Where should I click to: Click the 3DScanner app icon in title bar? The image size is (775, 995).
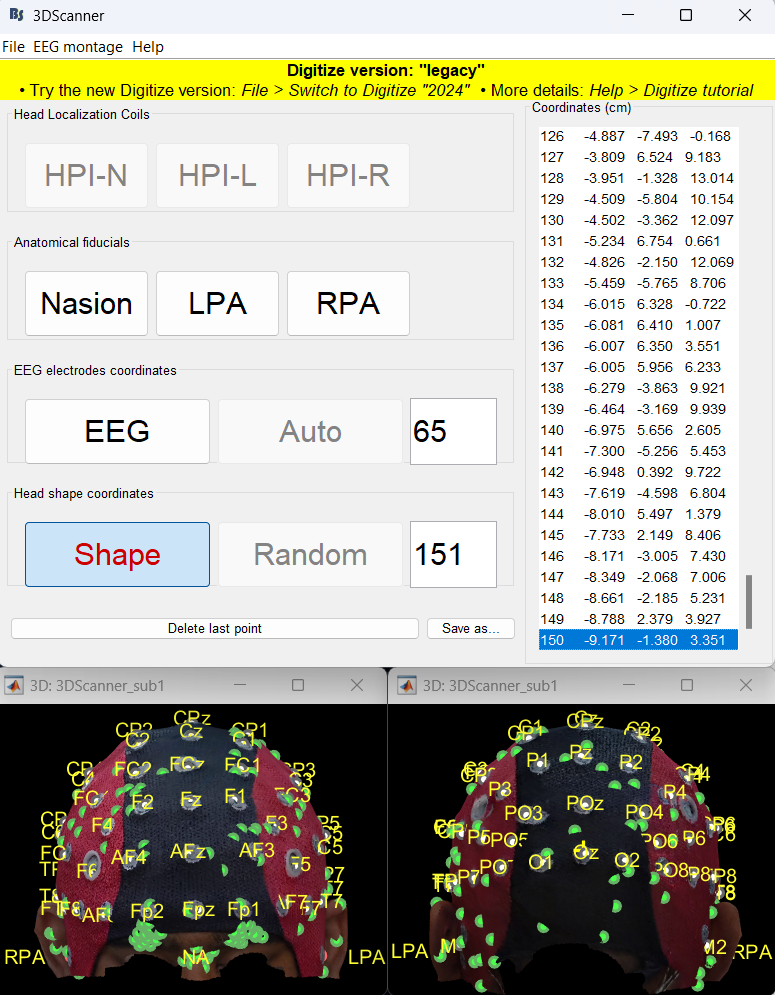point(16,16)
